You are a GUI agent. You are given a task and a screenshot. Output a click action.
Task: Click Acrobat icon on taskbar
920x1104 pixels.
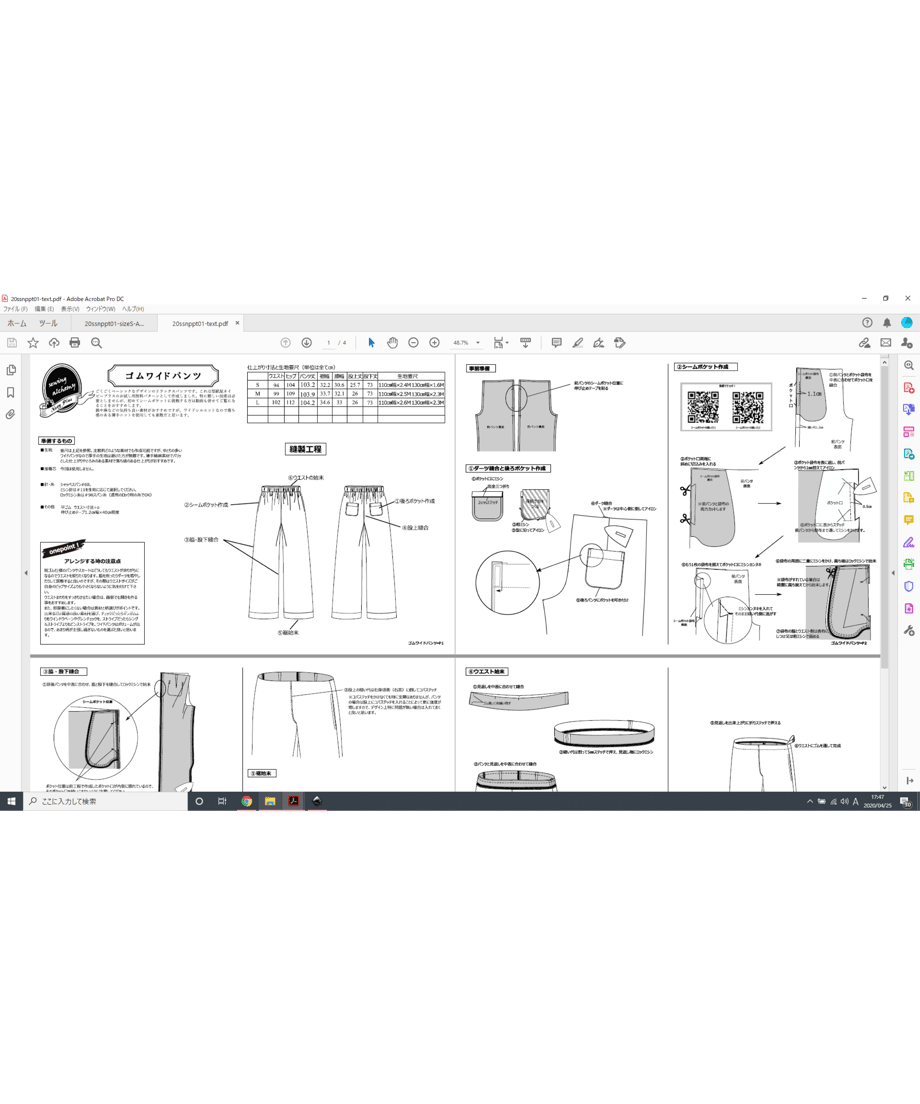click(x=294, y=801)
